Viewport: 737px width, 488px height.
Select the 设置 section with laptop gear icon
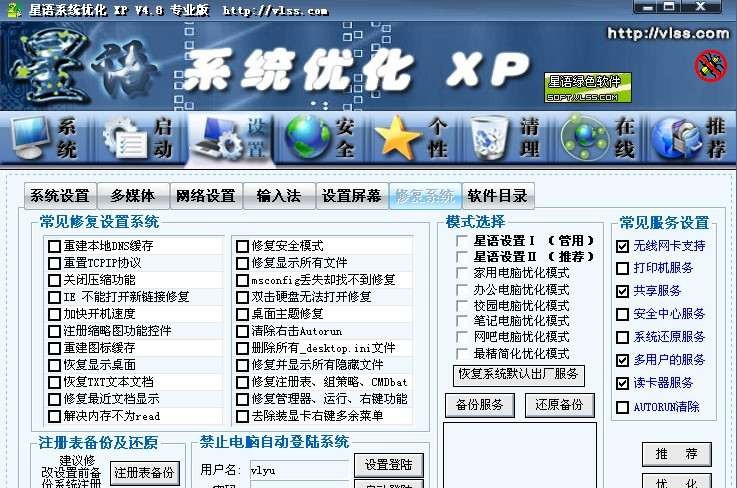(x=230, y=138)
